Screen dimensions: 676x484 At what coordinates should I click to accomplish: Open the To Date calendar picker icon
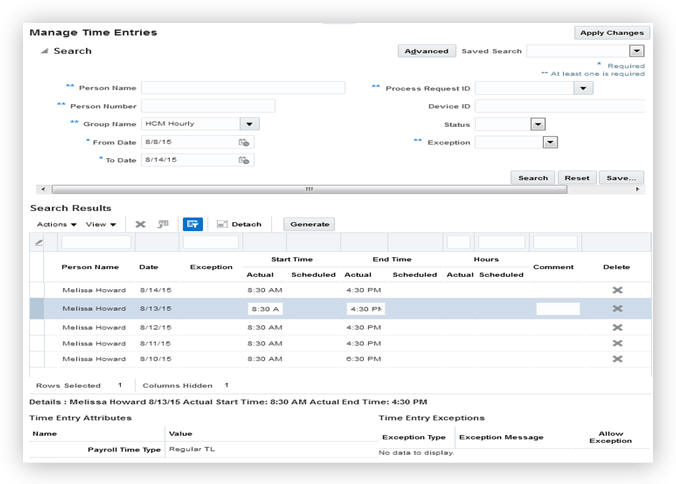point(243,160)
